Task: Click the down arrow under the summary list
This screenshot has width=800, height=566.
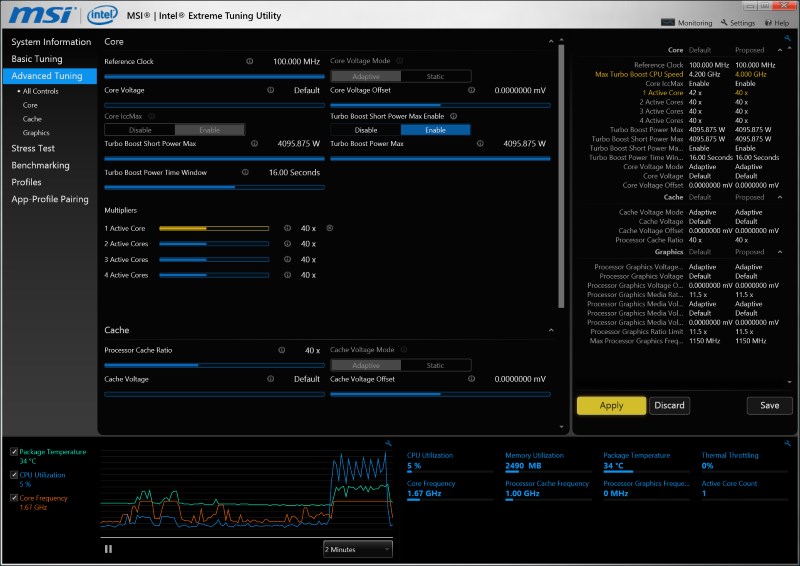Action: pos(789,382)
